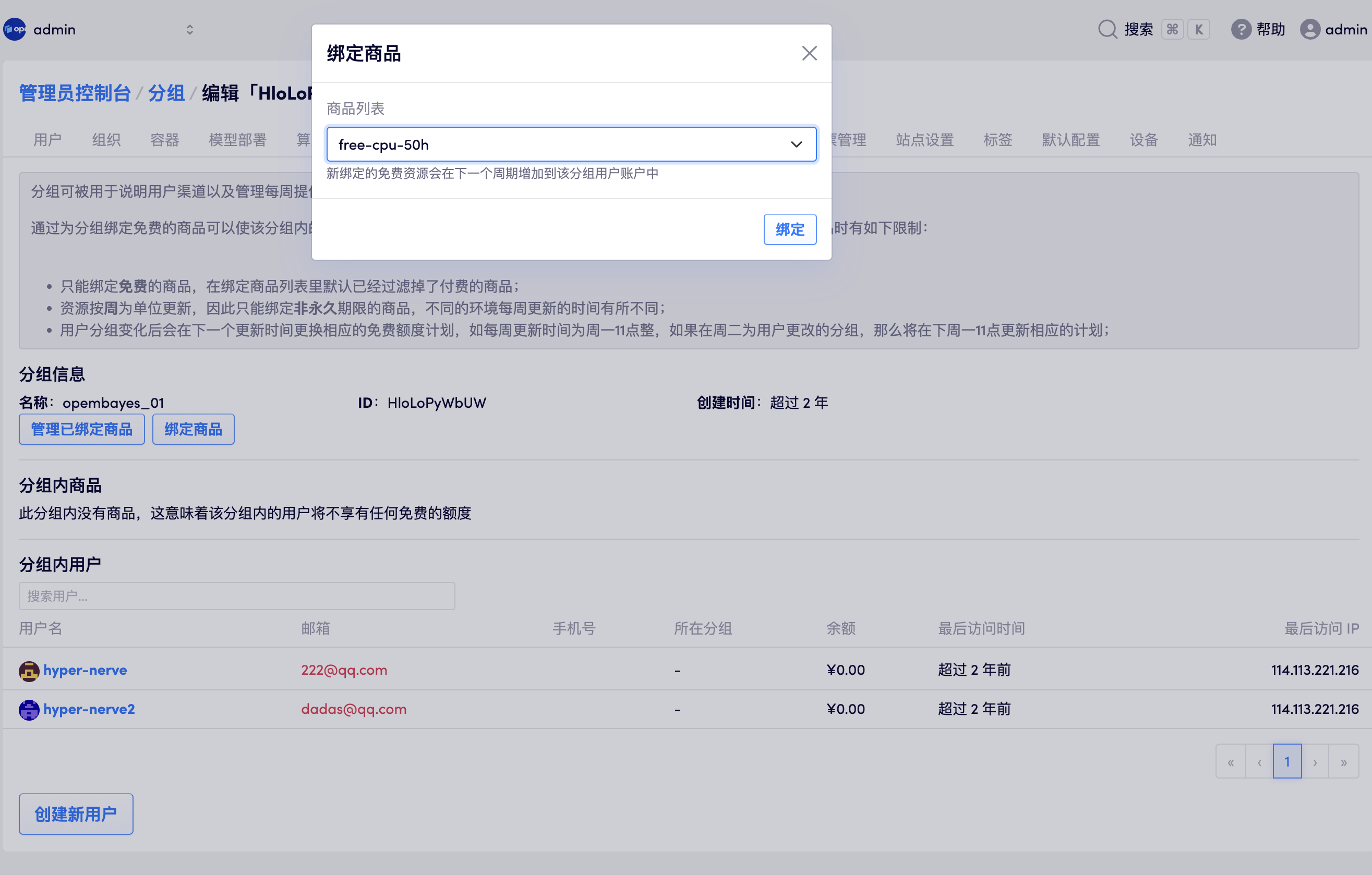
Task: Click the search magnifier icon
Action: tap(1107, 29)
